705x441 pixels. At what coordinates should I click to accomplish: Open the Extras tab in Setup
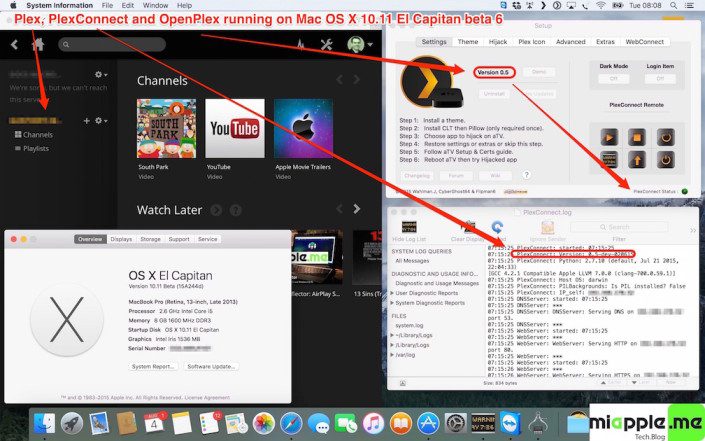click(x=605, y=42)
